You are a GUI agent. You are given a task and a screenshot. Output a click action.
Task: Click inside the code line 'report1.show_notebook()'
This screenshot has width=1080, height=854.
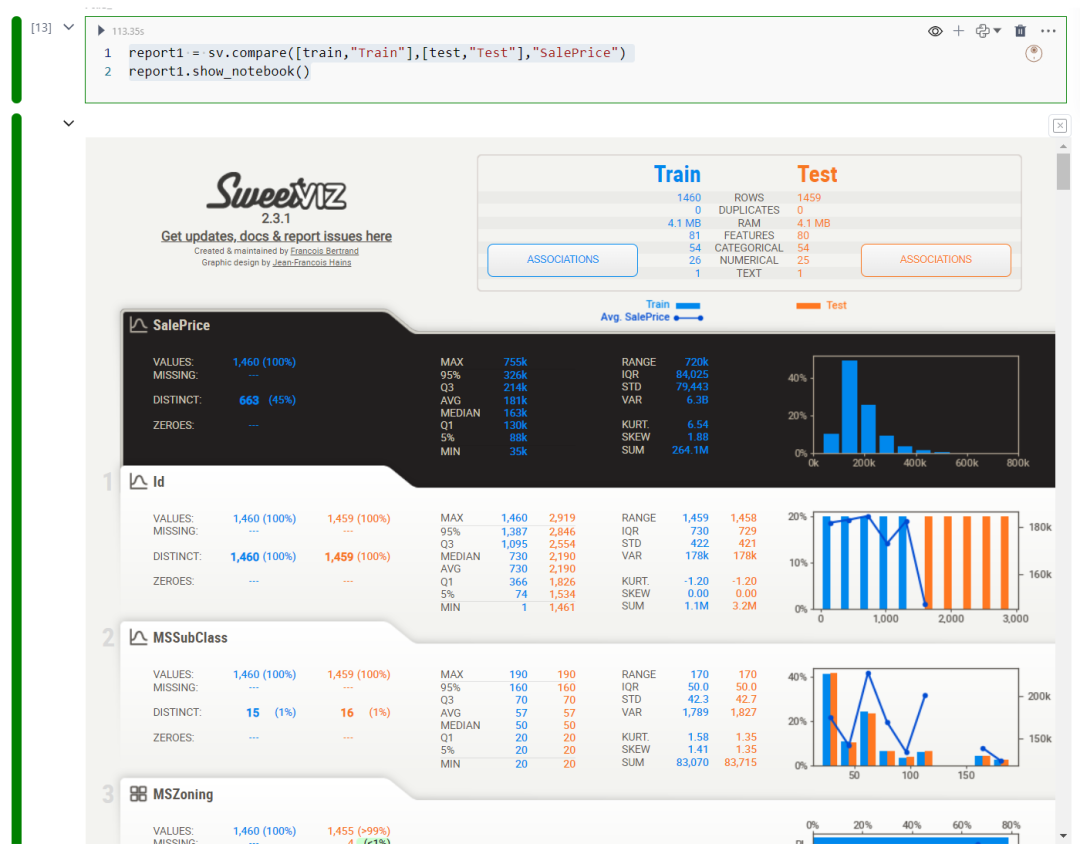(219, 72)
